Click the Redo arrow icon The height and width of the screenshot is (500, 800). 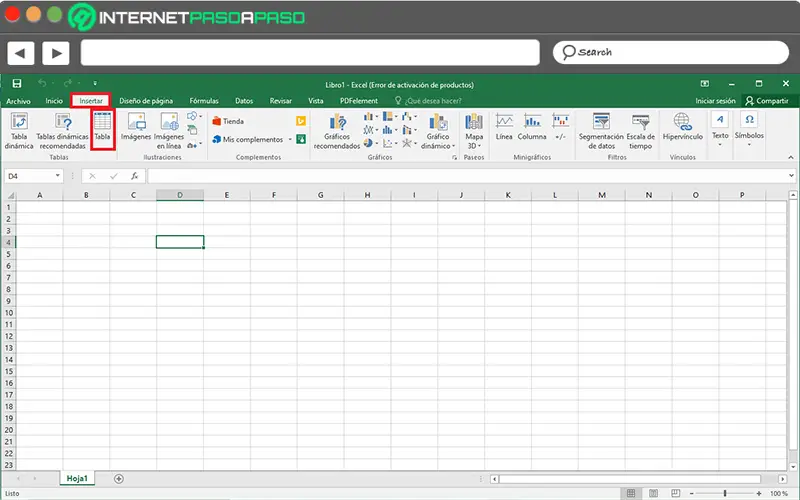pos(68,83)
